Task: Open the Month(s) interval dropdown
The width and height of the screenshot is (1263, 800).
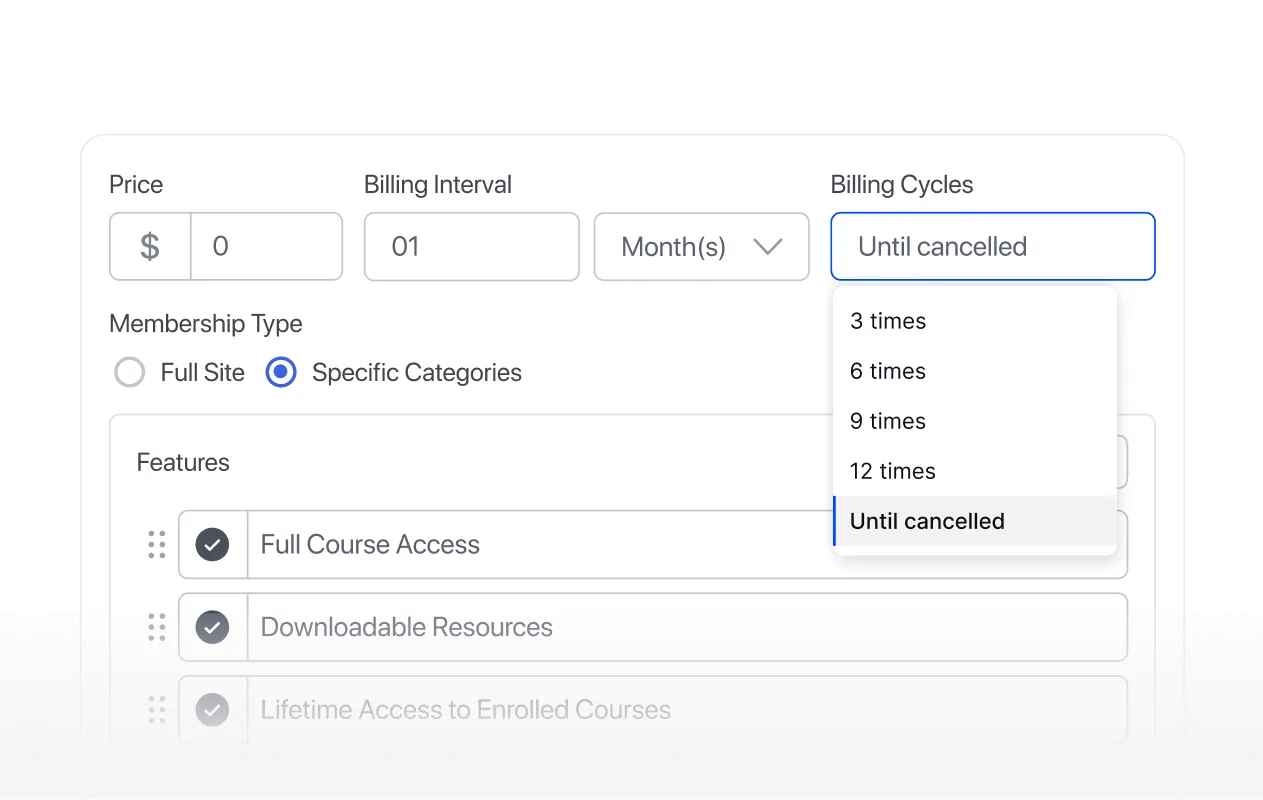Action: pos(701,246)
